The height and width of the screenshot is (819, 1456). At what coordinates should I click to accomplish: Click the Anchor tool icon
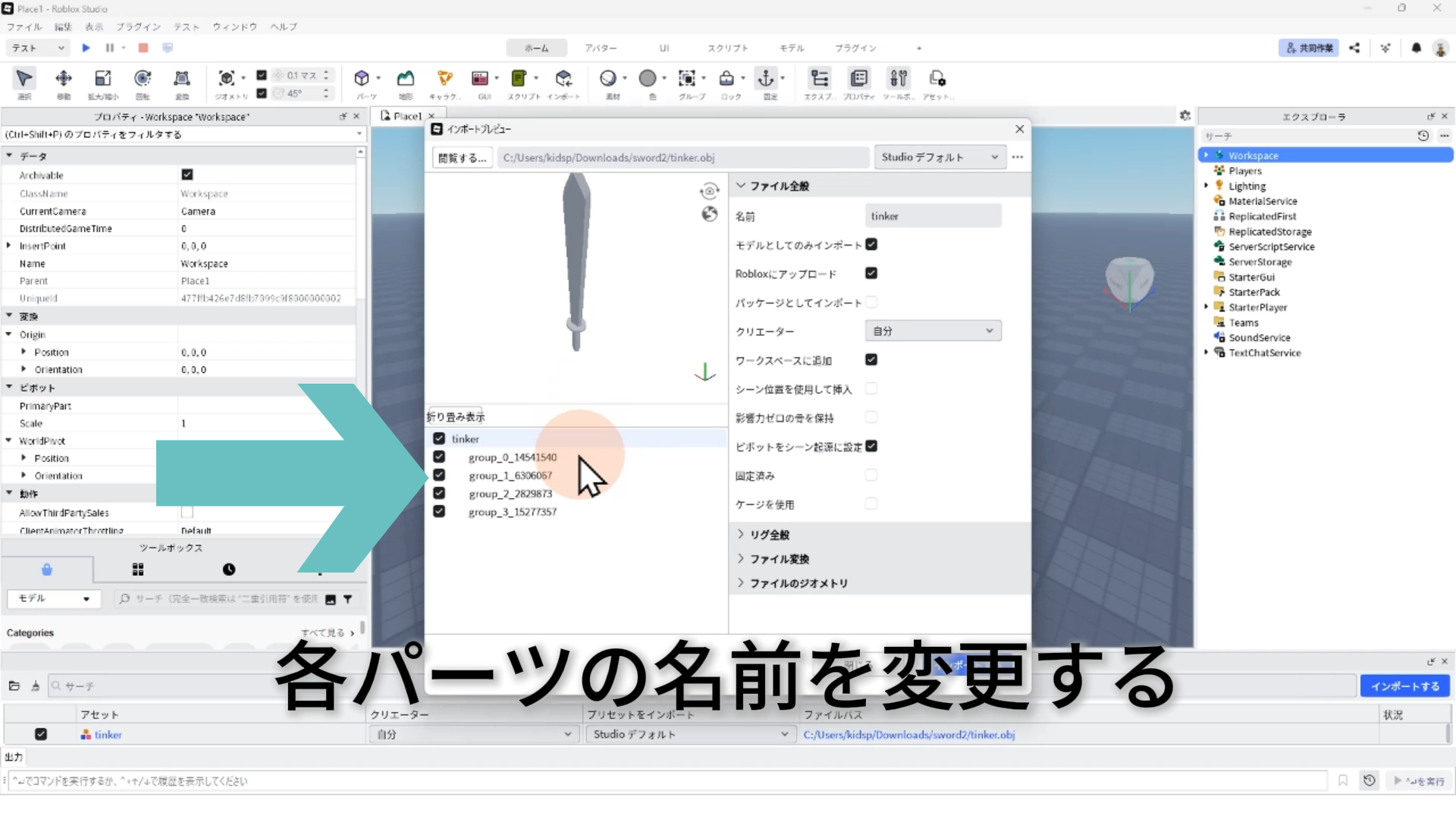(766, 79)
